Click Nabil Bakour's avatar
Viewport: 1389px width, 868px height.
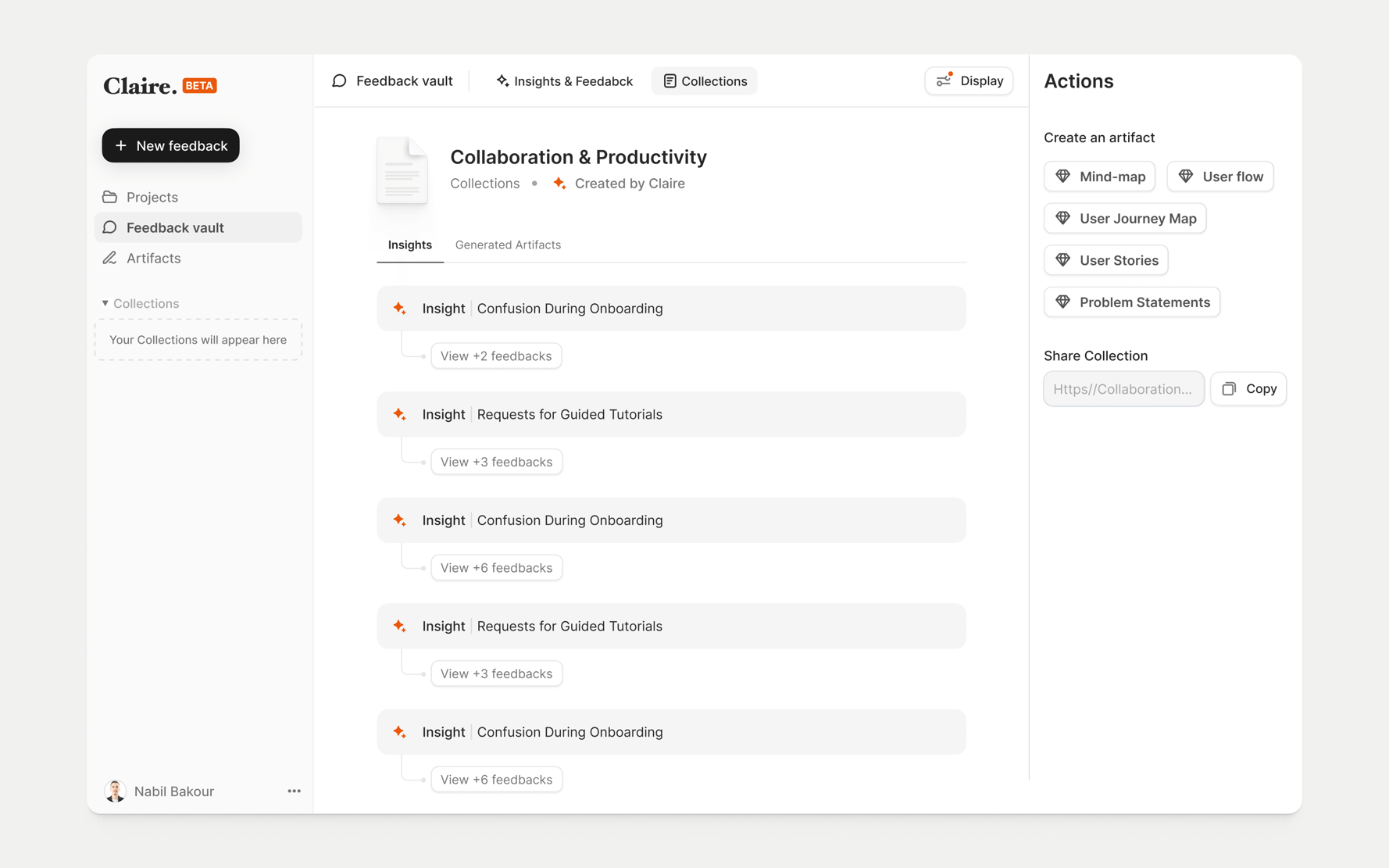pyautogui.click(x=116, y=791)
